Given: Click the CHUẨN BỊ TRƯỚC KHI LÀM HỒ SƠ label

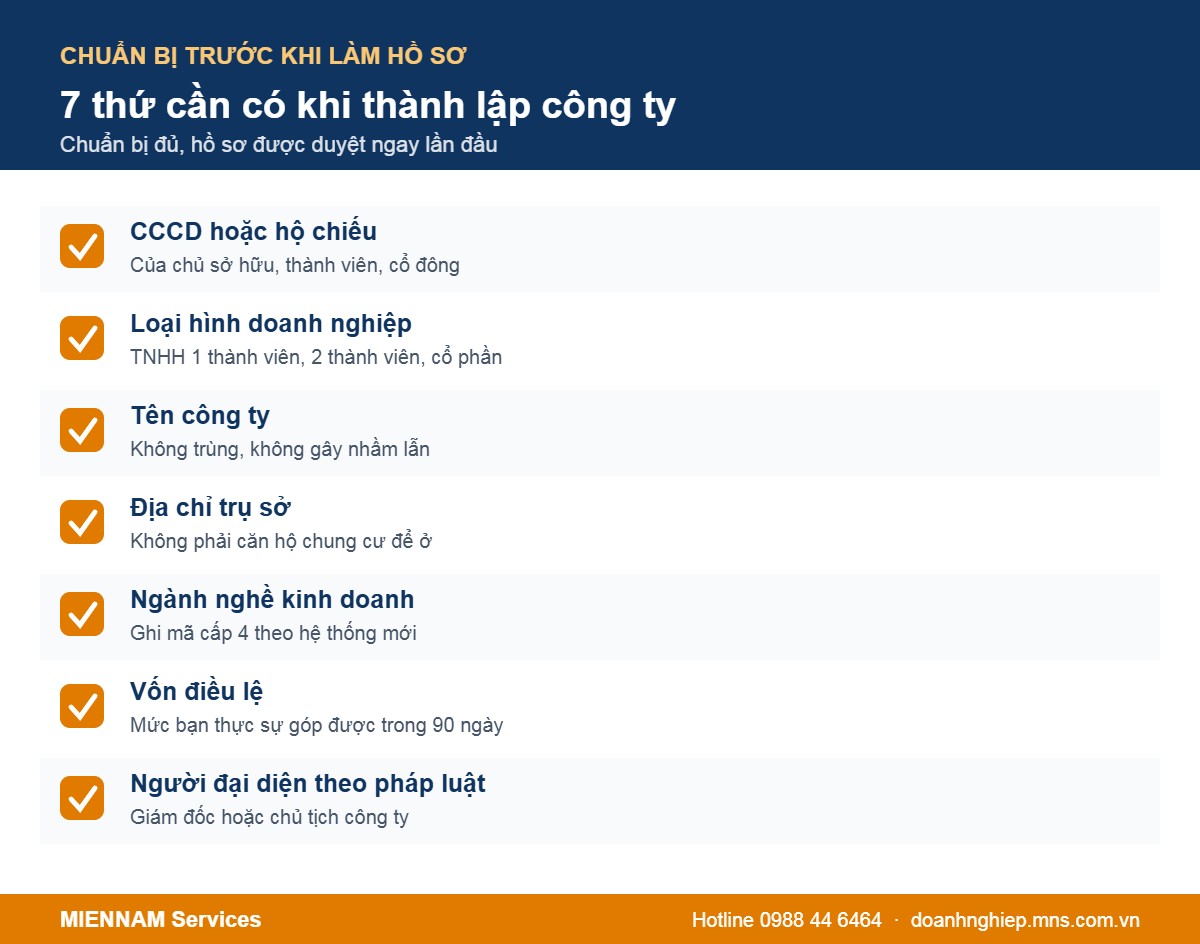Looking at the screenshot, I should (263, 56).
